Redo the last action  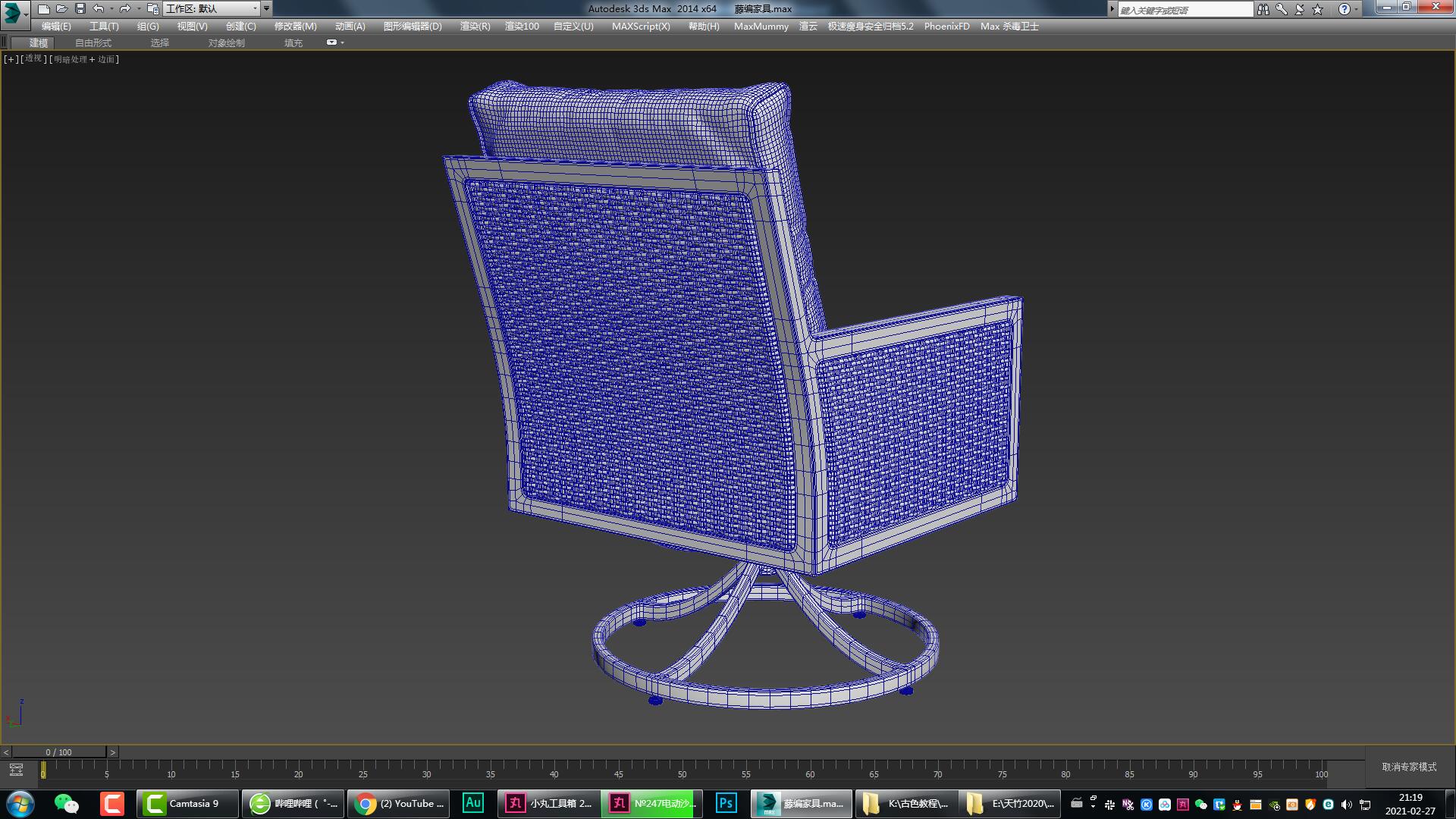(x=124, y=8)
